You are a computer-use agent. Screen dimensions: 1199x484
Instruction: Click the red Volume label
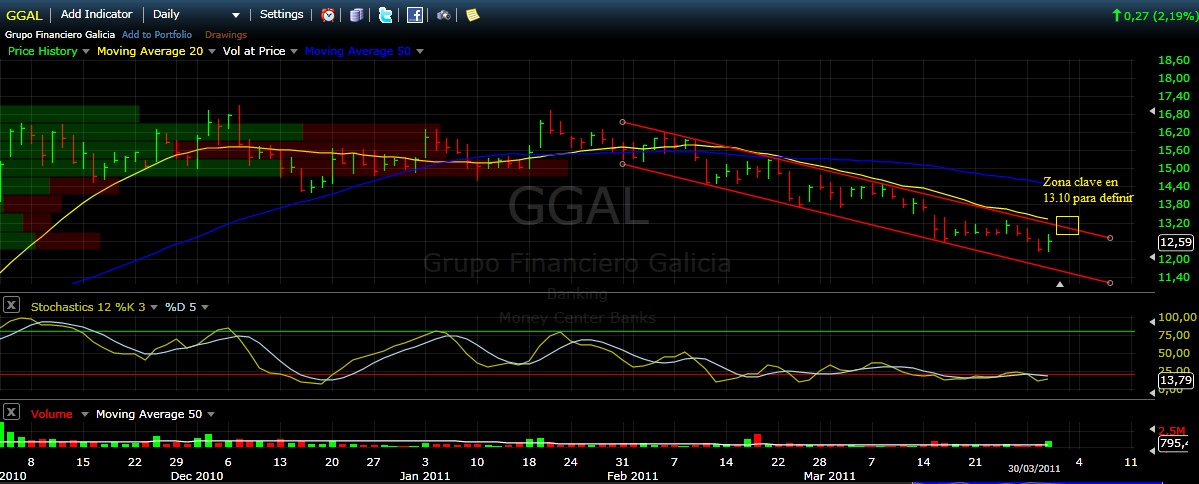click(x=52, y=414)
